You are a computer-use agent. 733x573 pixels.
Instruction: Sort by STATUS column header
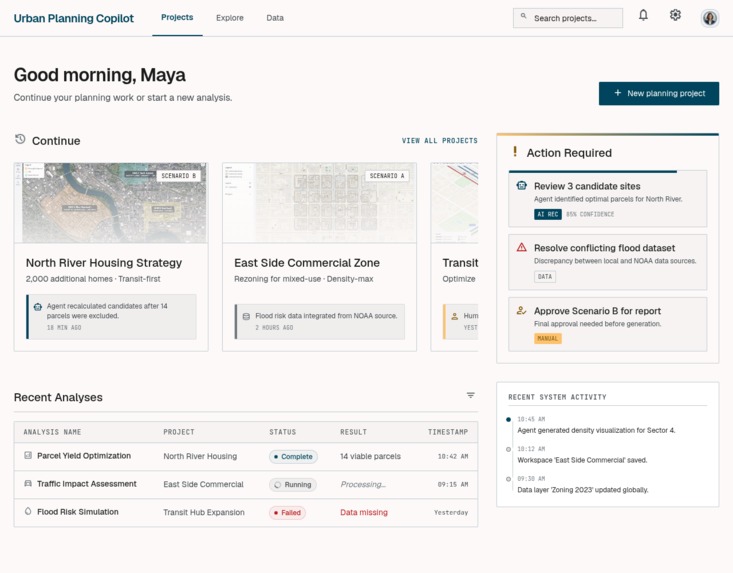coord(282,432)
